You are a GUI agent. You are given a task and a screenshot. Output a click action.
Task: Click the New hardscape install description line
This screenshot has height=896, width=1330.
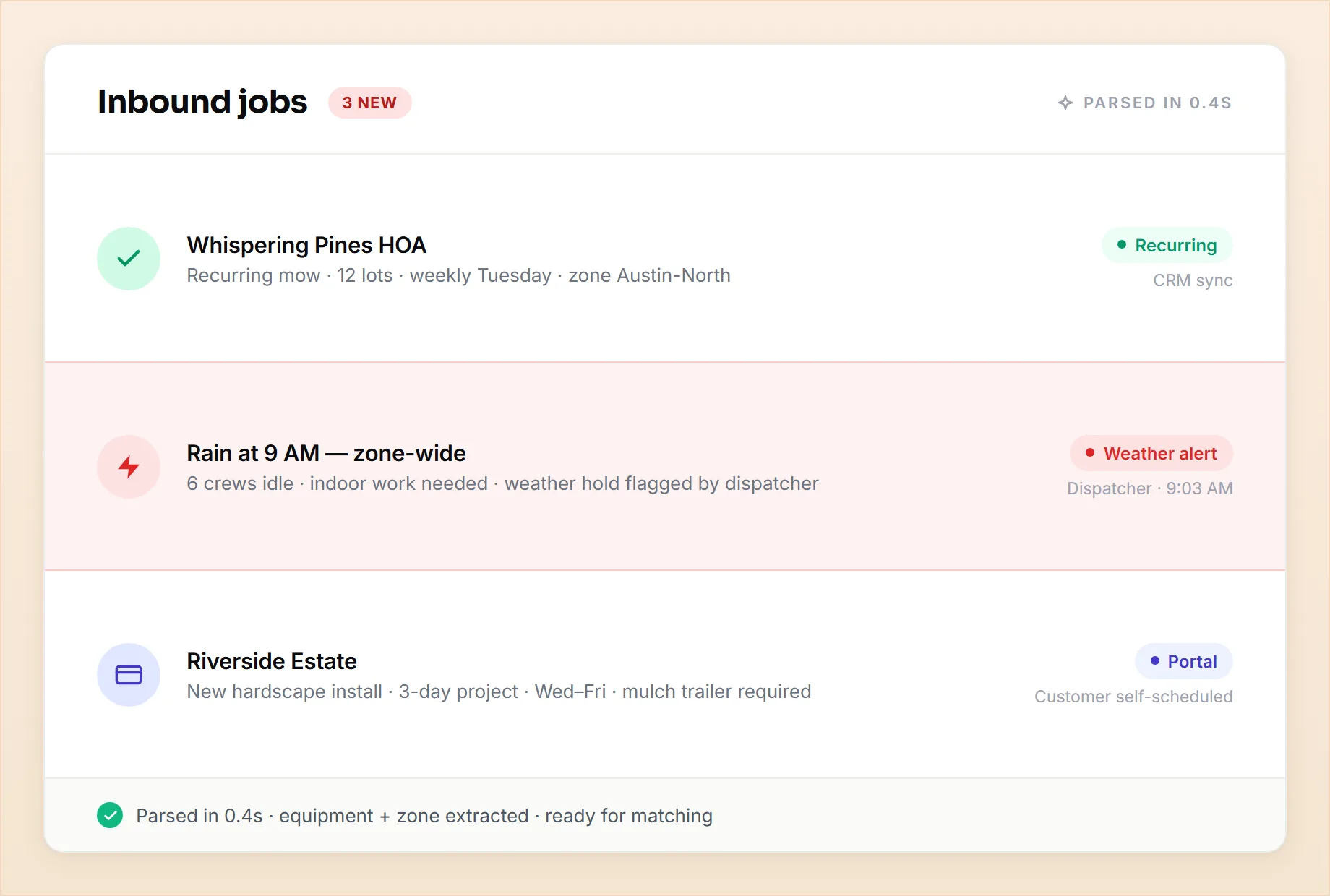pyautogui.click(x=499, y=692)
